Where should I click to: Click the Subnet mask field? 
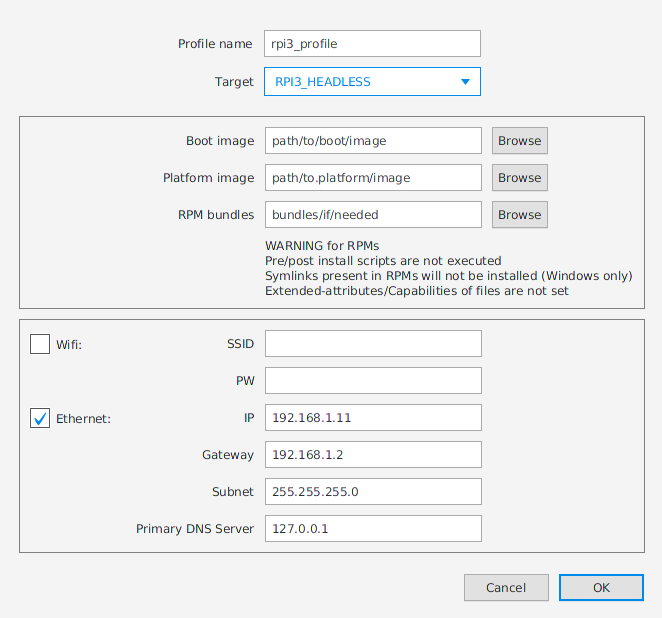coord(372,492)
